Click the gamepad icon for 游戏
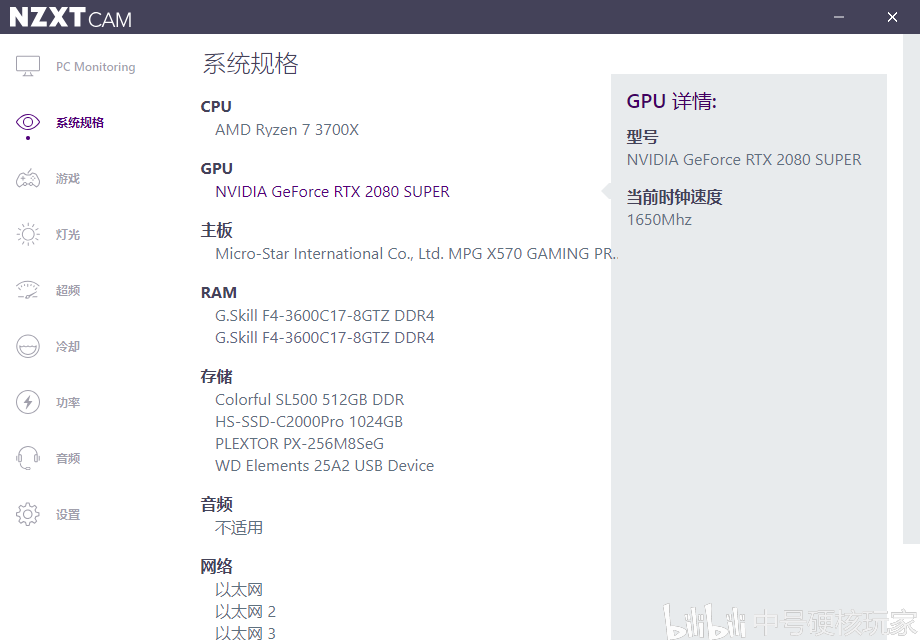This screenshot has width=920, height=640. coord(28,178)
